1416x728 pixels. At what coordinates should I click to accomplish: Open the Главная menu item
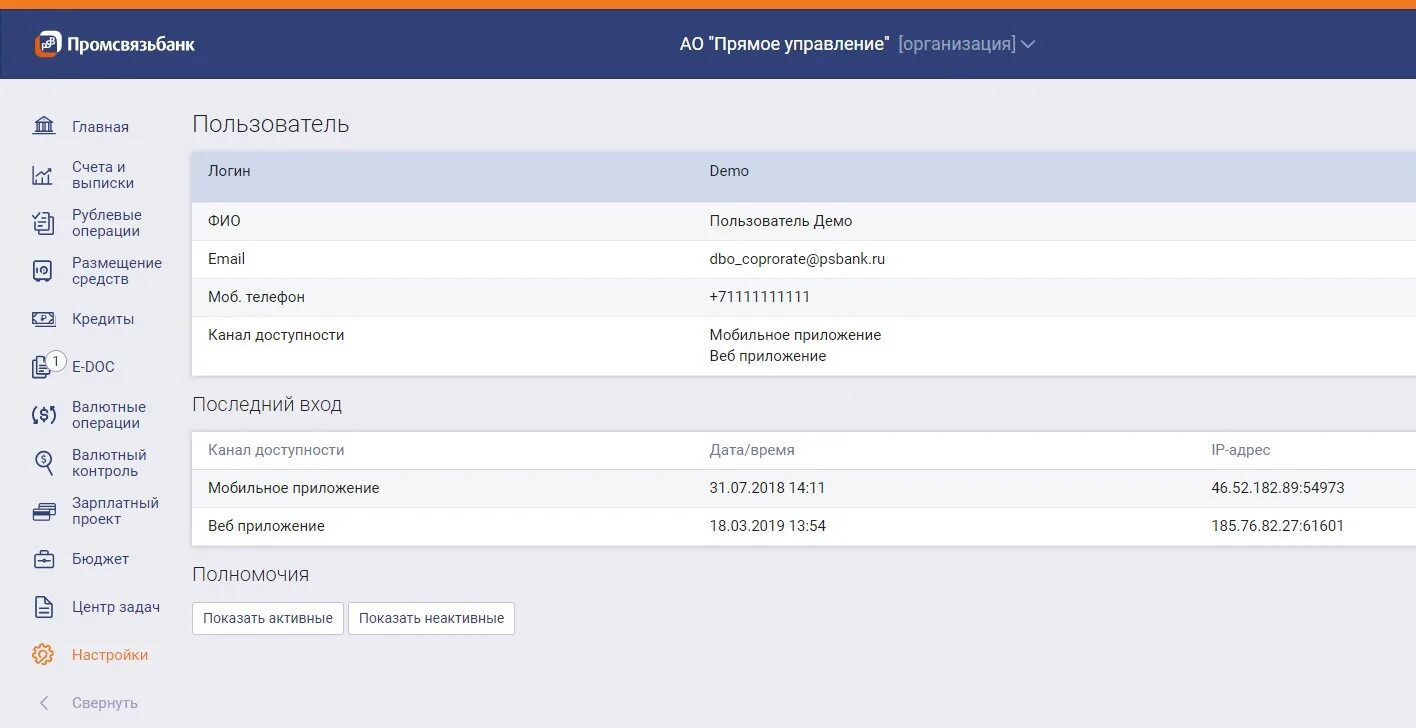(100, 127)
